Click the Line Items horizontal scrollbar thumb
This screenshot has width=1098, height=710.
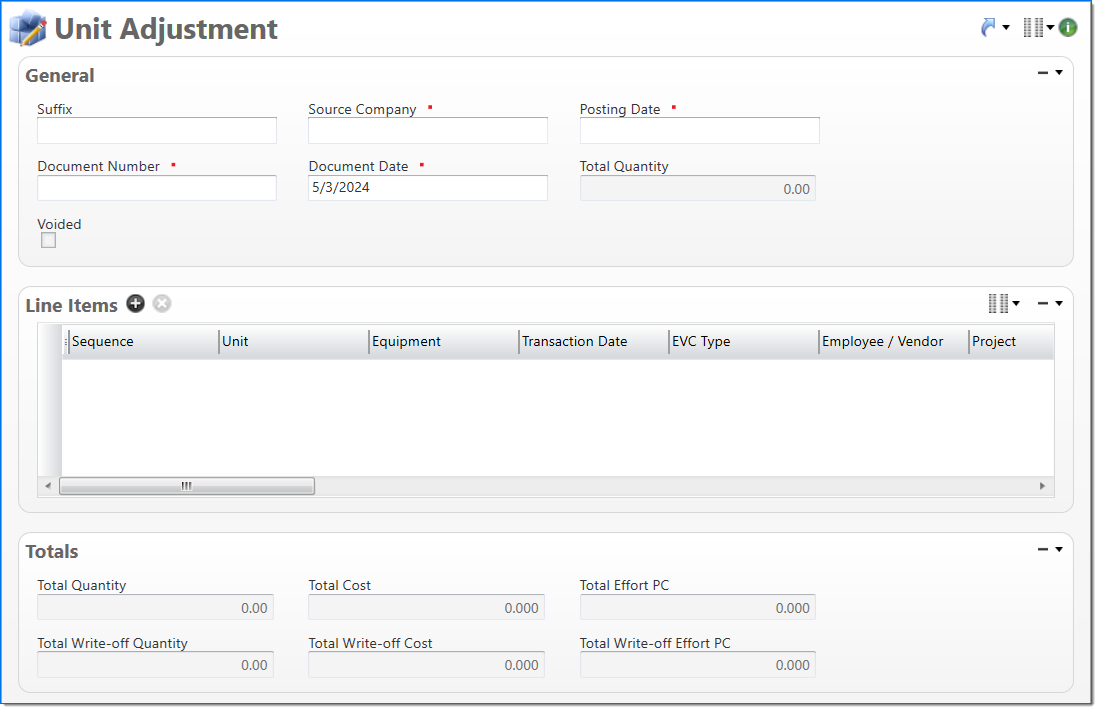[x=187, y=486]
